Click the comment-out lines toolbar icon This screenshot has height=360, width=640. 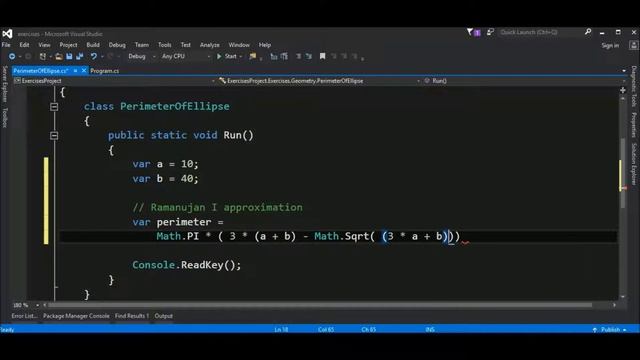point(298,56)
